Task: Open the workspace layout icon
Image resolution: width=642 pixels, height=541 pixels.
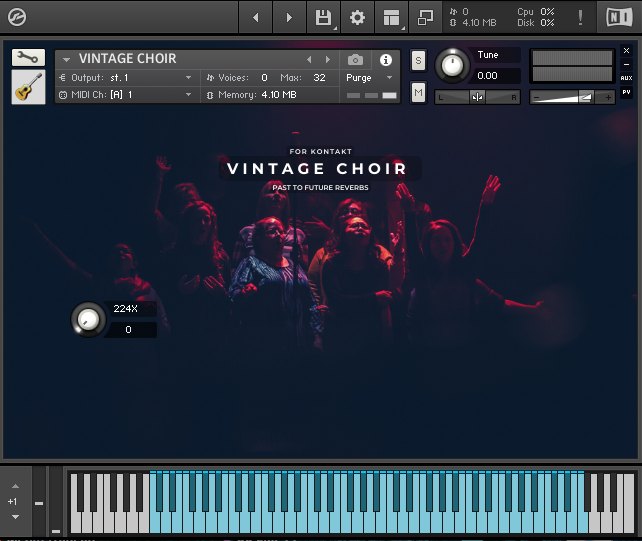Action: (391, 18)
